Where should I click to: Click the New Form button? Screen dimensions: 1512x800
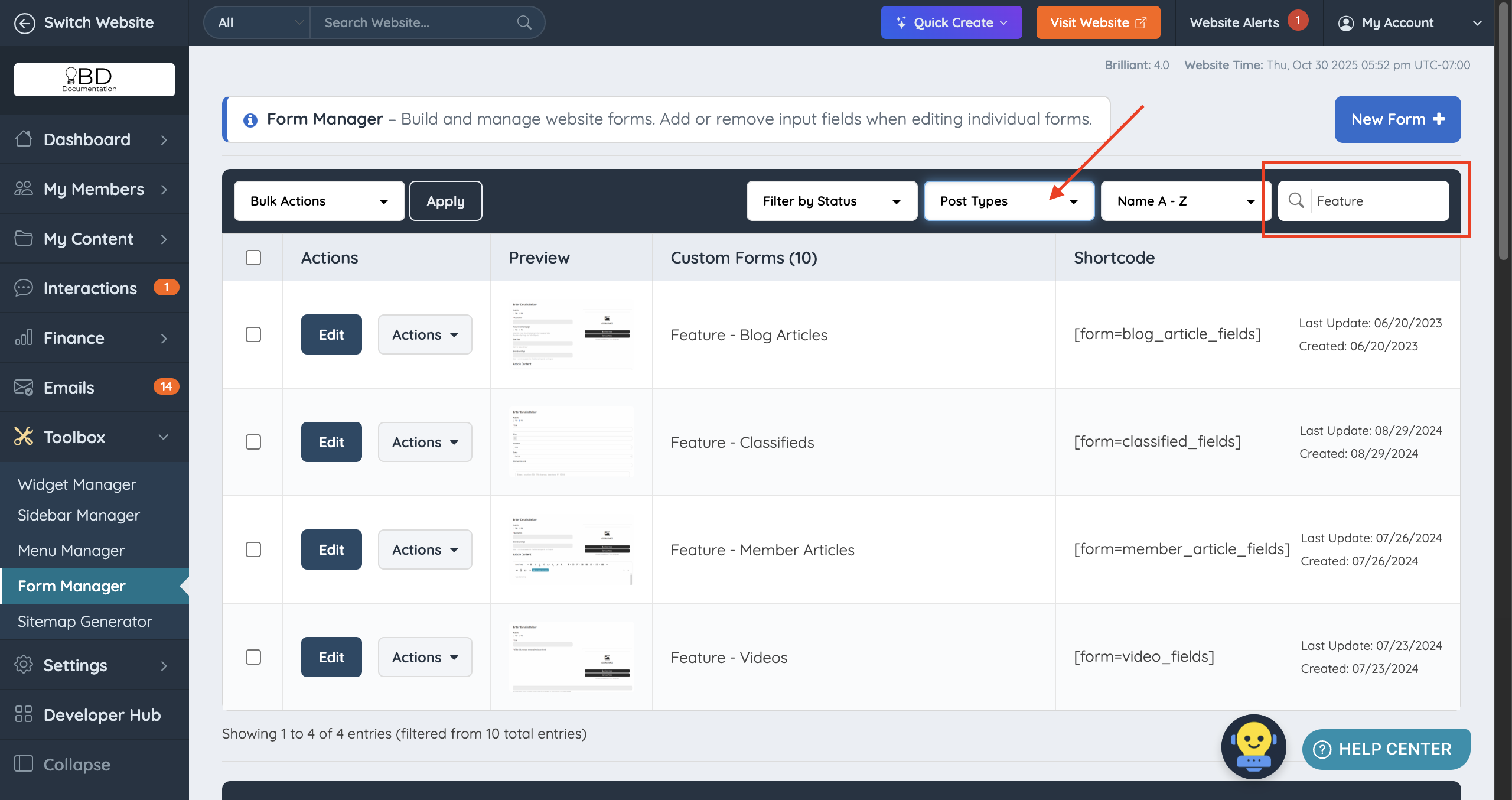[x=1397, y=119]
